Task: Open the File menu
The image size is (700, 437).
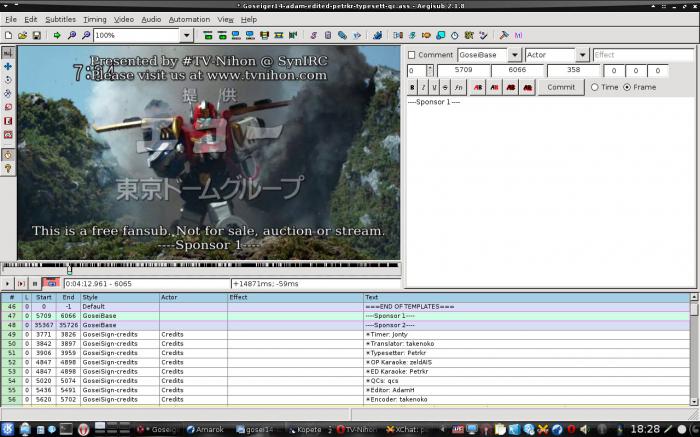Action: tap(11, 20)
